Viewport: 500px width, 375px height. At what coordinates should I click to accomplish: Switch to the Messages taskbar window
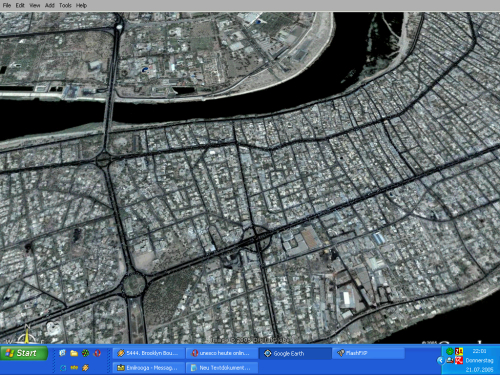click(149, 368)
